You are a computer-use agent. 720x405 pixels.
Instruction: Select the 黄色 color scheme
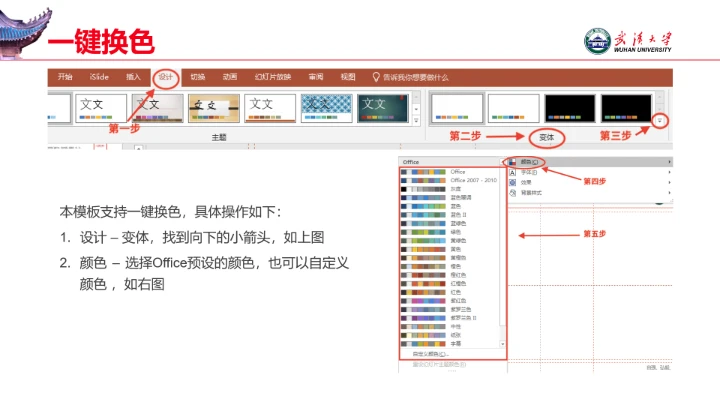[449, 249]
